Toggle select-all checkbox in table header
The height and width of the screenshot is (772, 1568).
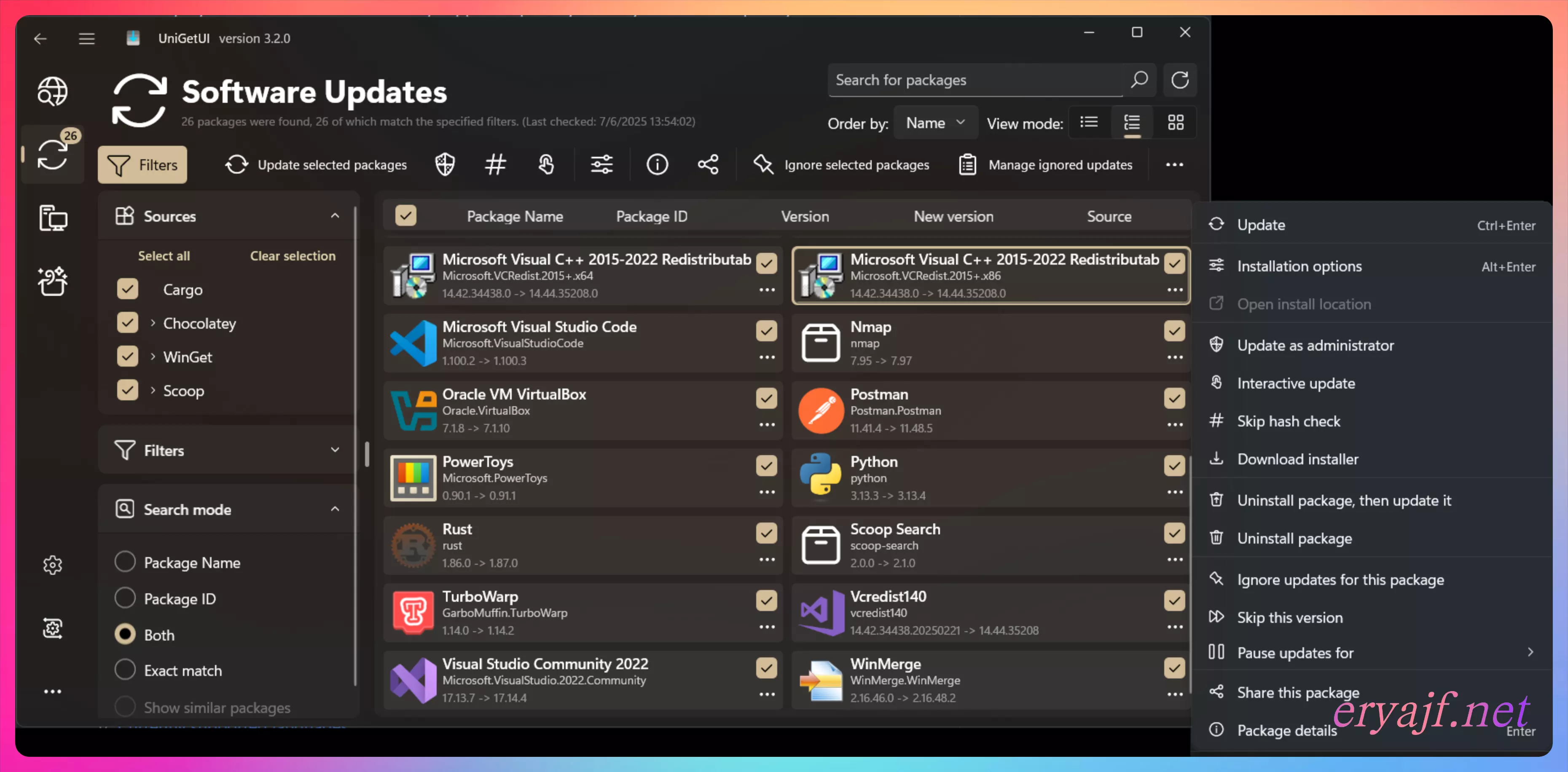click(405, 215)
